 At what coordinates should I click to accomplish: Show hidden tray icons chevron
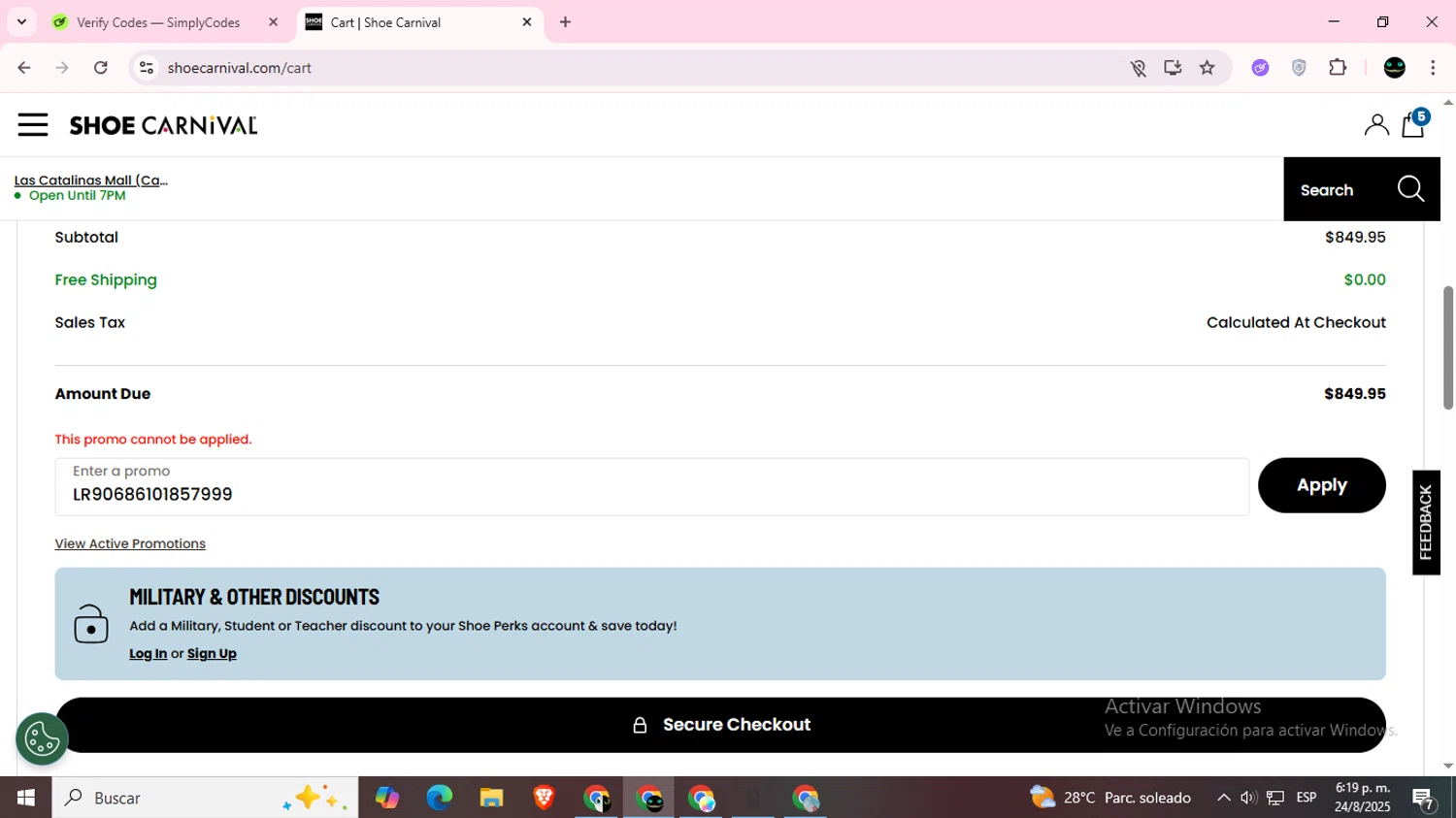[1223, 798]
